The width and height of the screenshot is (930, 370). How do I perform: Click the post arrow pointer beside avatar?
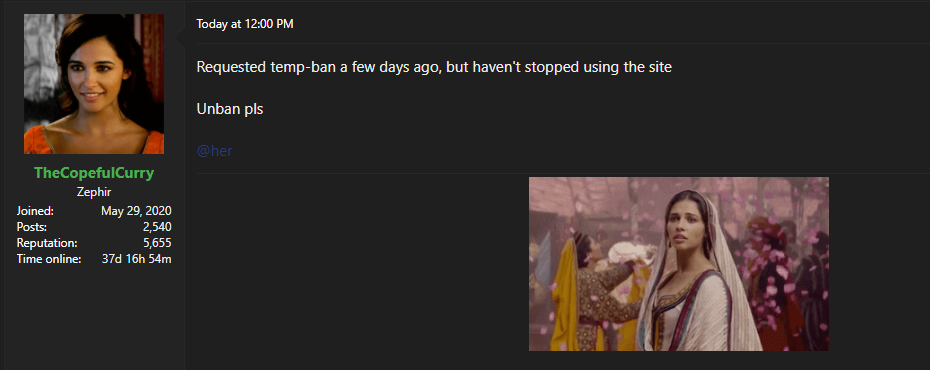click(181, 38)
